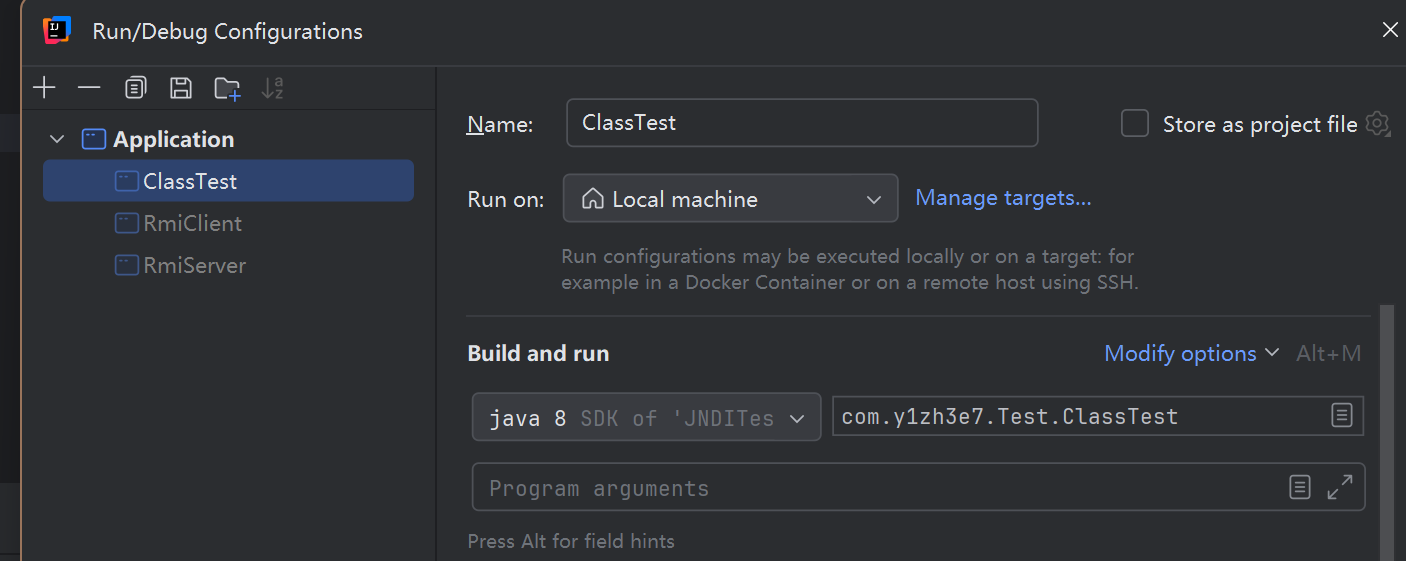Click the Save Configuration floppy disk icon
The image size is (1406, 561).
[181, 88]
